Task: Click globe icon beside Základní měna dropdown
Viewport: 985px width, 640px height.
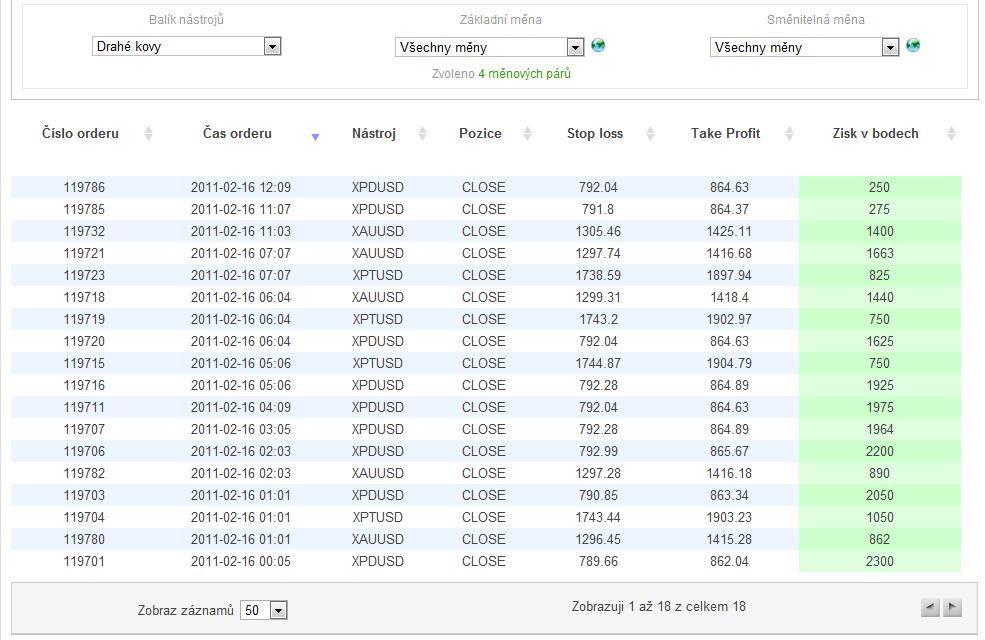Action: tap(598, 45)
